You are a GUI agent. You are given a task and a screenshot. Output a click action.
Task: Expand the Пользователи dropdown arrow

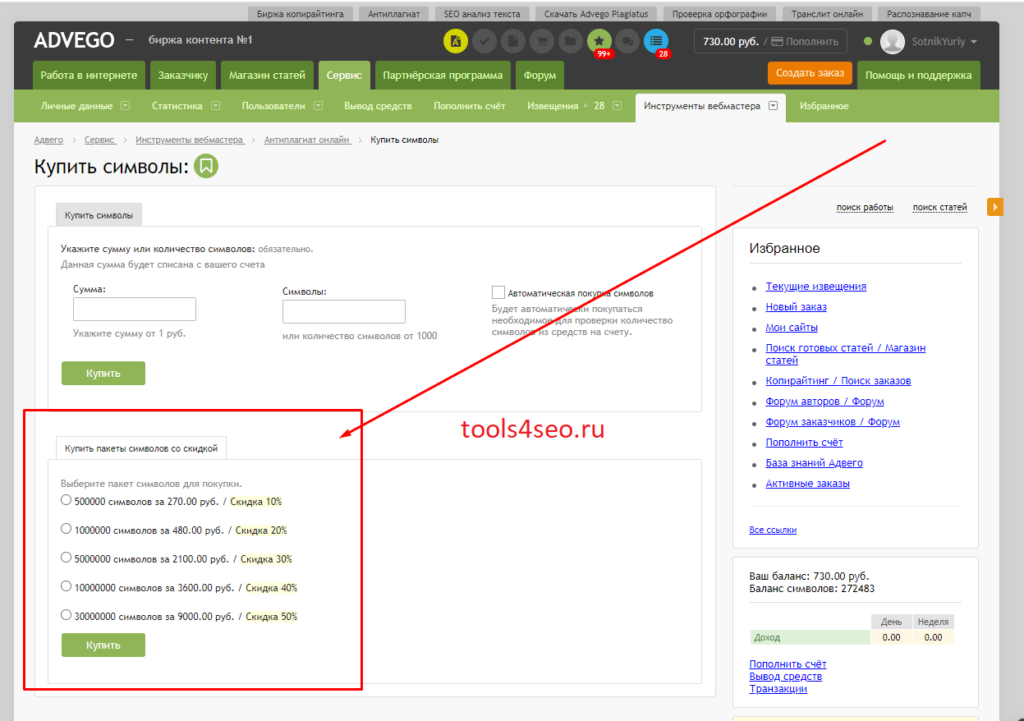(318, 106)
